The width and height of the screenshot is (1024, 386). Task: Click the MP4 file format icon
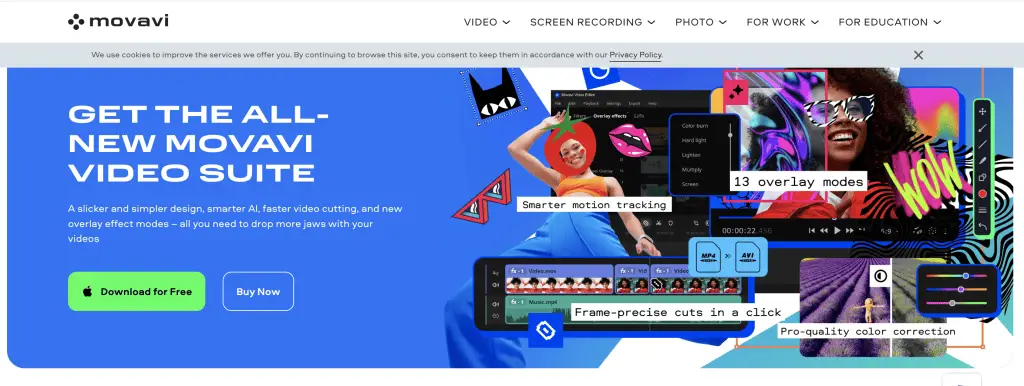[x=708, y=257]
